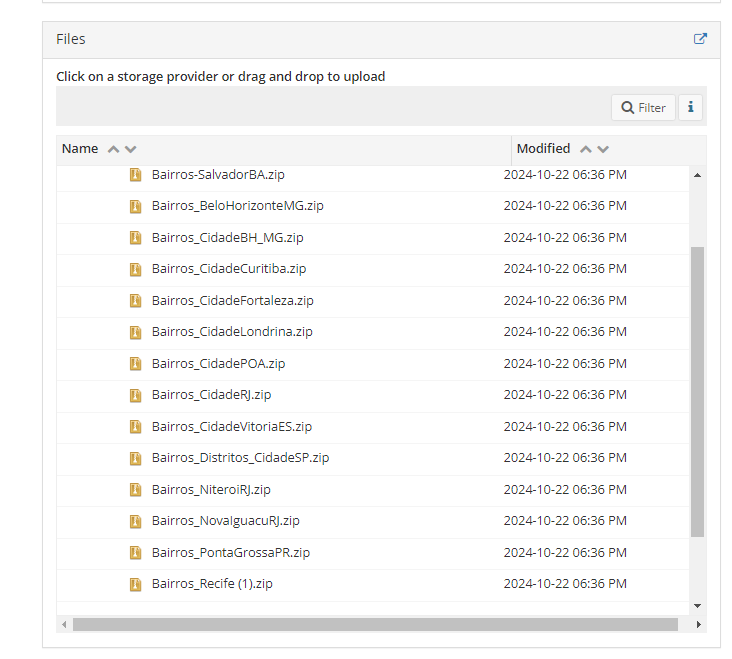Viewport: 732px width, 659px height.
Task: Click the horizontal scrollbar right arrow
Action: click(x=698, y=624)
